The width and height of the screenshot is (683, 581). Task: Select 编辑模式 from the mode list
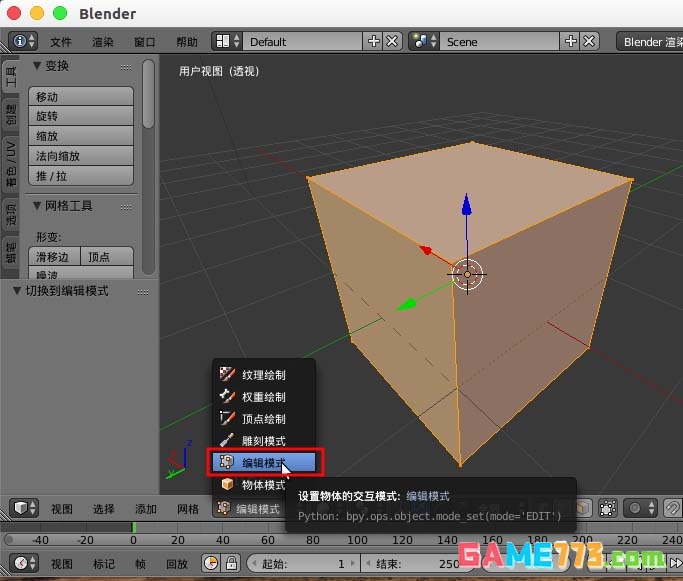264,462
